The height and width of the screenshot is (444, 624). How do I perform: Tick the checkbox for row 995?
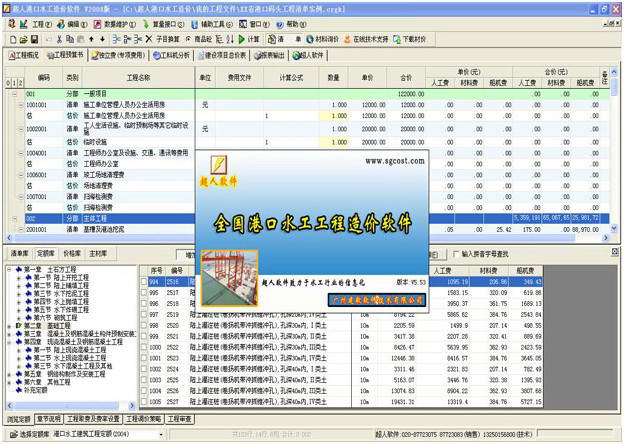click(144, 292)
